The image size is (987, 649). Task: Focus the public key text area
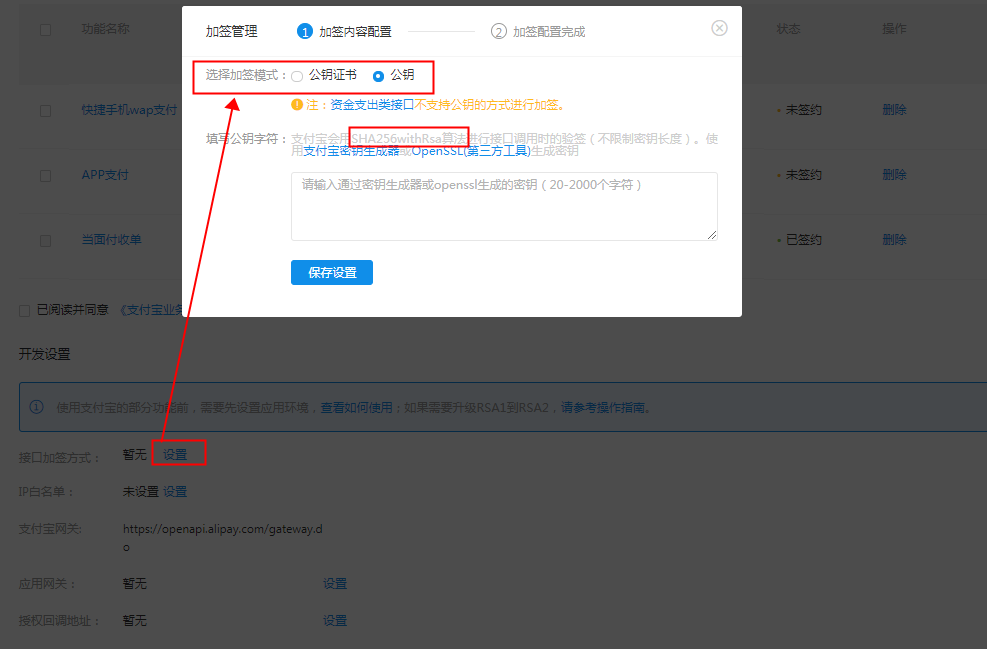[x=504, y=206]
